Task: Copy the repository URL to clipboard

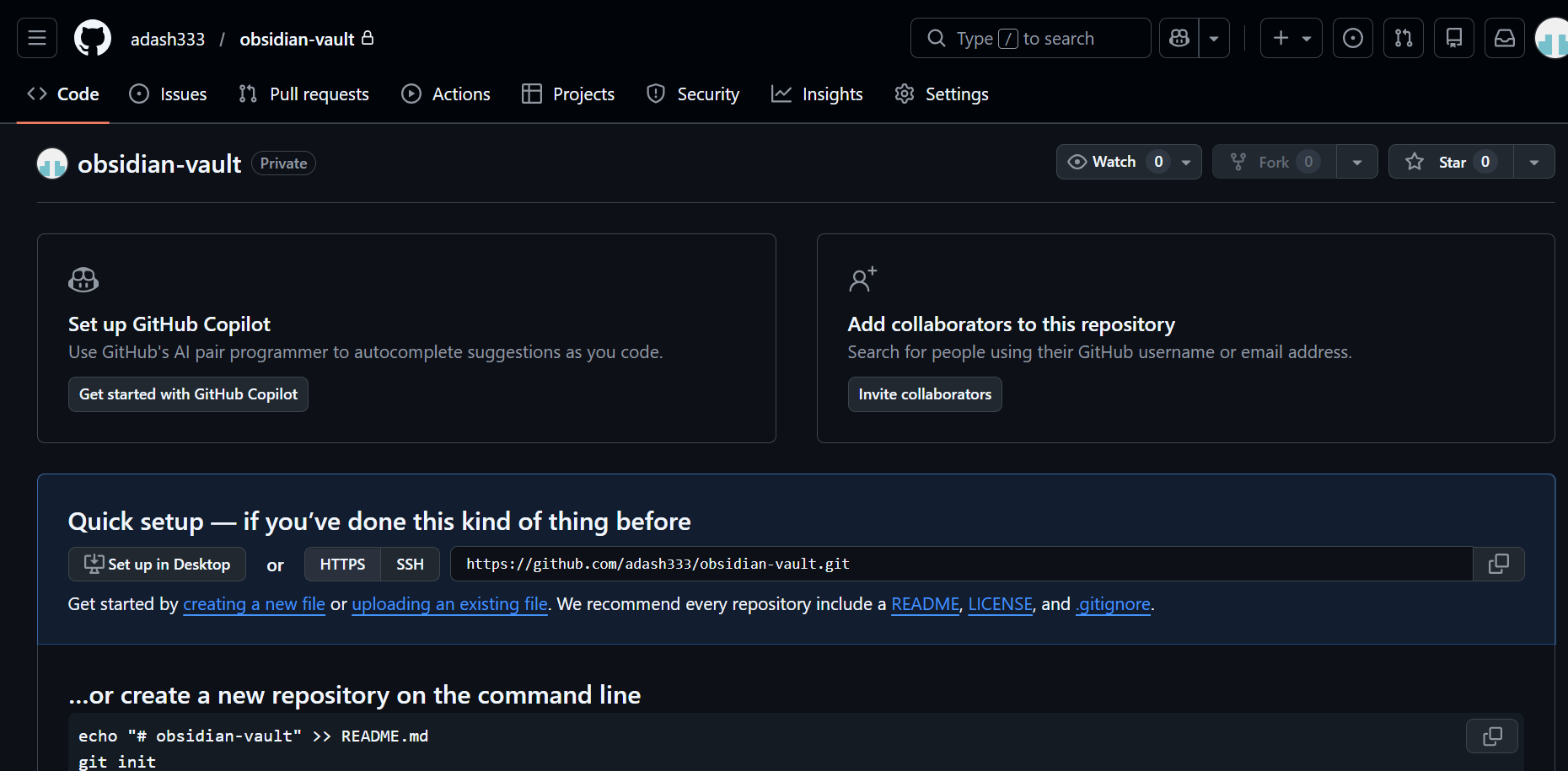Action: tap(1498, 564)
